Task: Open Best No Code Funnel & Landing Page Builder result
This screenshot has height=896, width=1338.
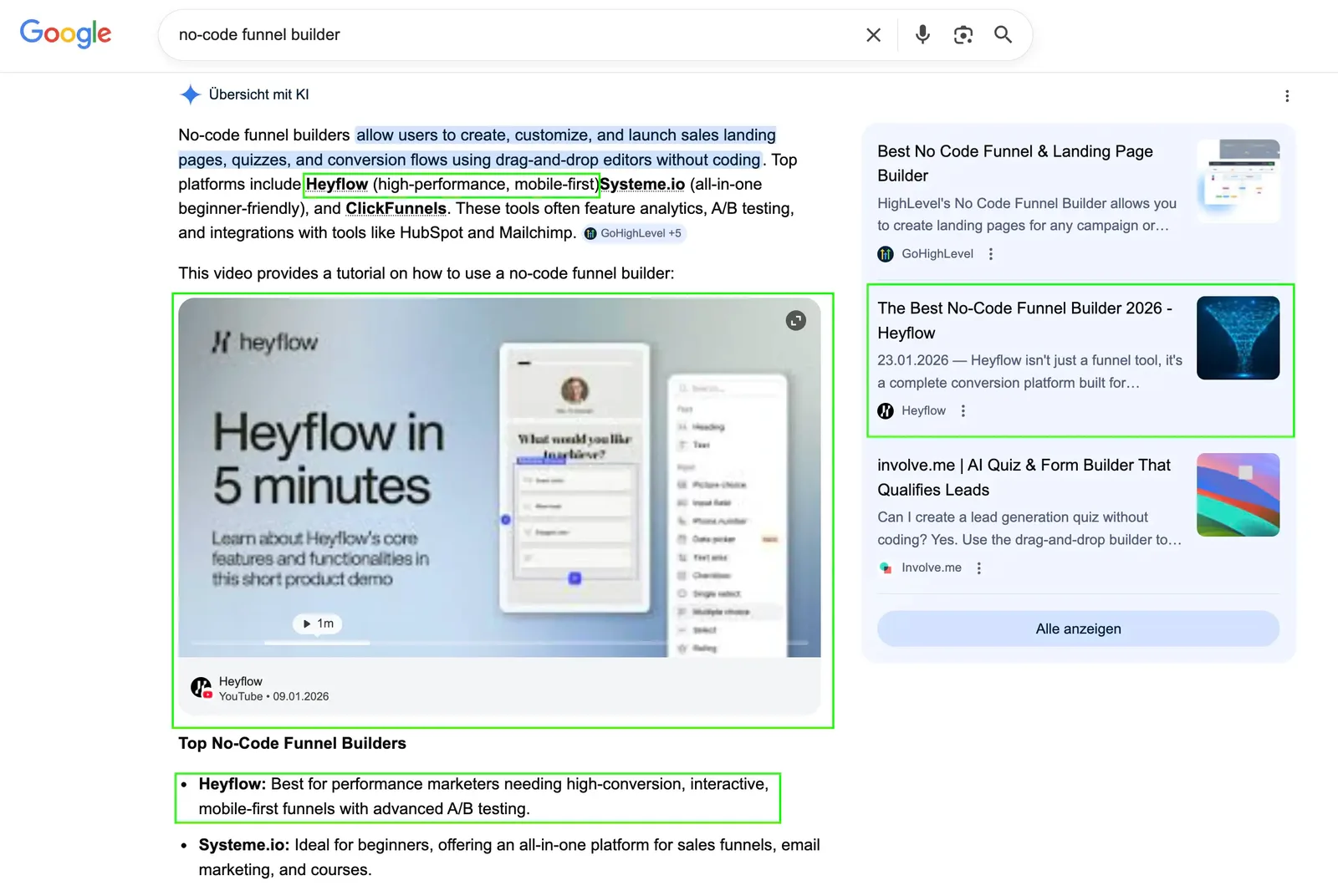Action: point(1015,163)
